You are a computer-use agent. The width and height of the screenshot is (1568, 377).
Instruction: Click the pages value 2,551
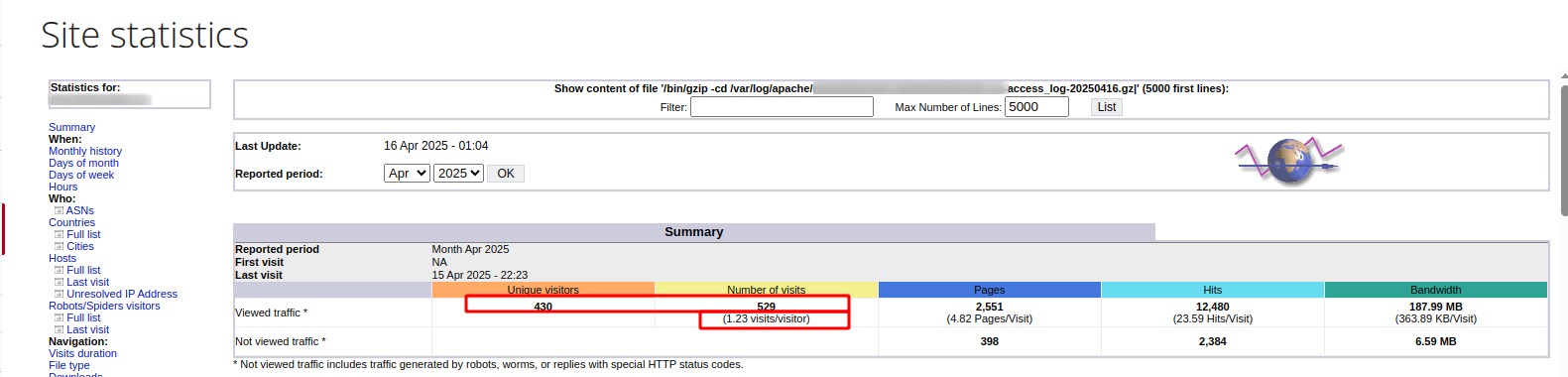pos(990,307)
